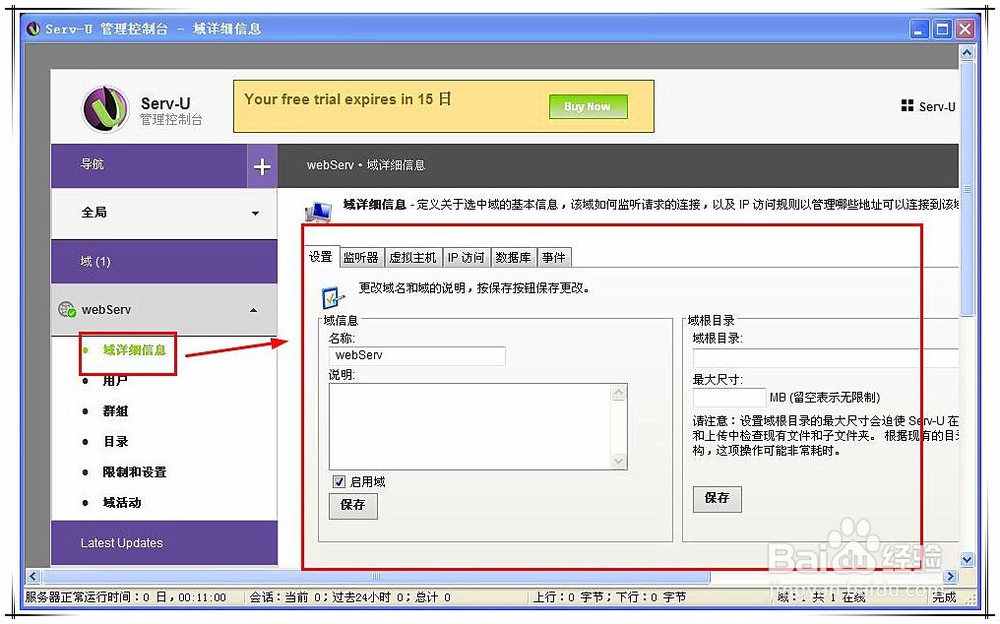Click the checklist icon beside the edit hint
Screen dimensions: 1000x624
[333, 297]
